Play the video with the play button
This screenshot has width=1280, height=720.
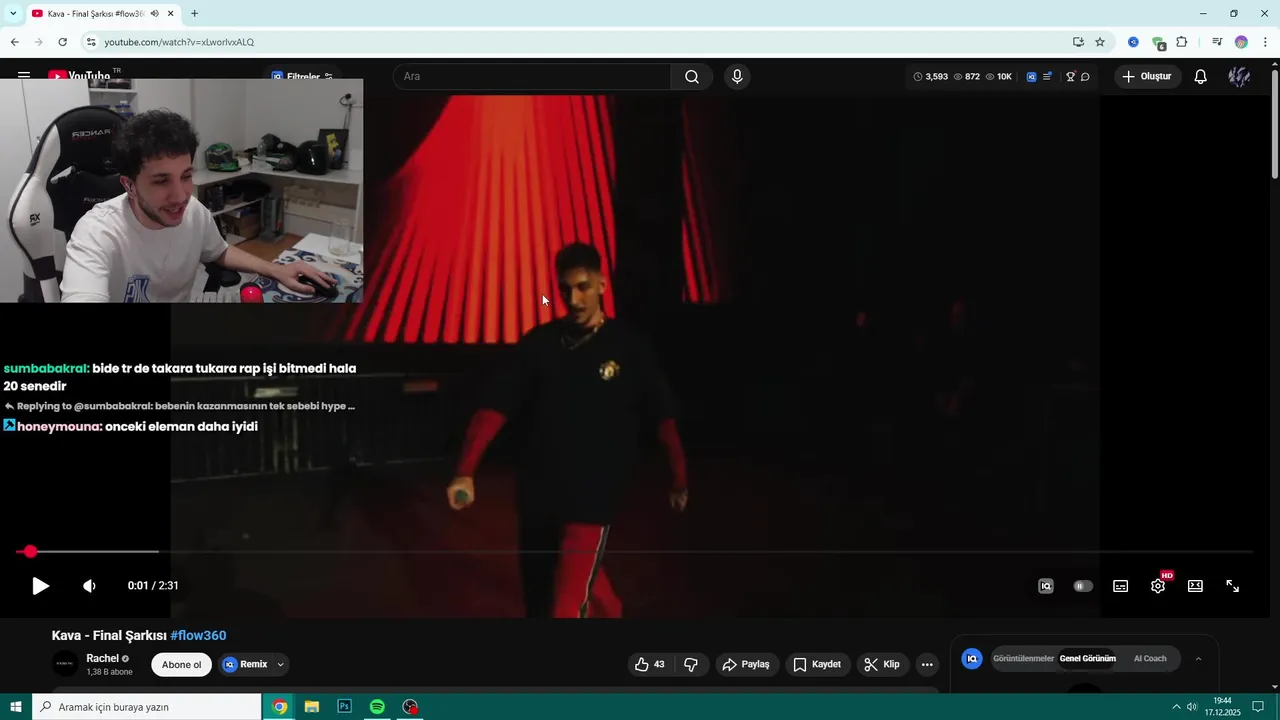pos(40,586)
